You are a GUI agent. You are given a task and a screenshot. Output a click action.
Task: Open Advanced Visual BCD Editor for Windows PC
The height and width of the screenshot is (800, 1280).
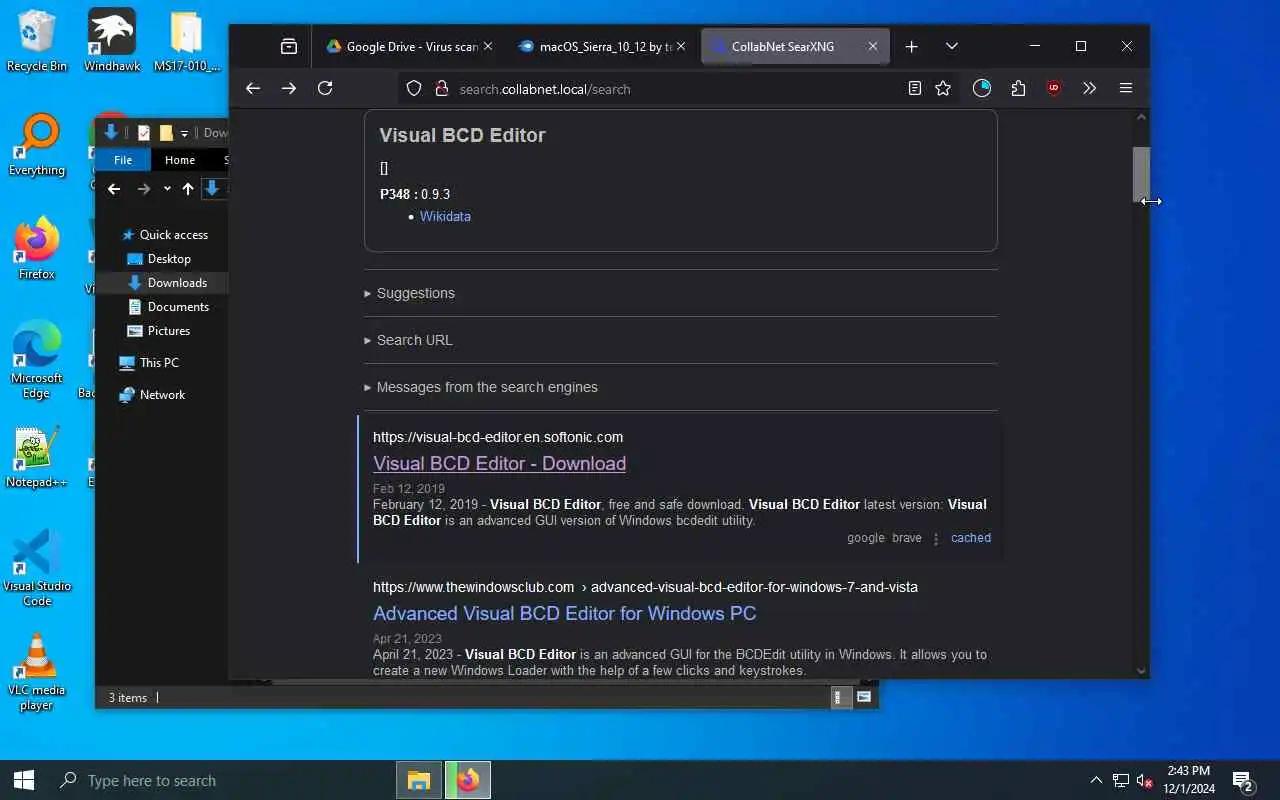point(564,613)
